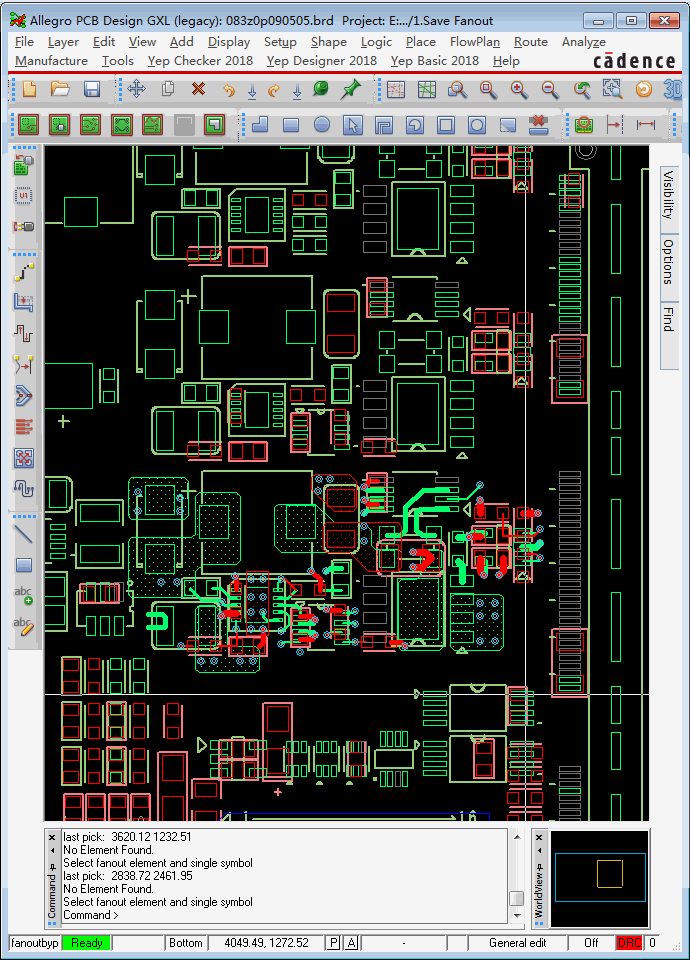690x960 pixels.
Task: Open the Layer menu
Action: 63,42
